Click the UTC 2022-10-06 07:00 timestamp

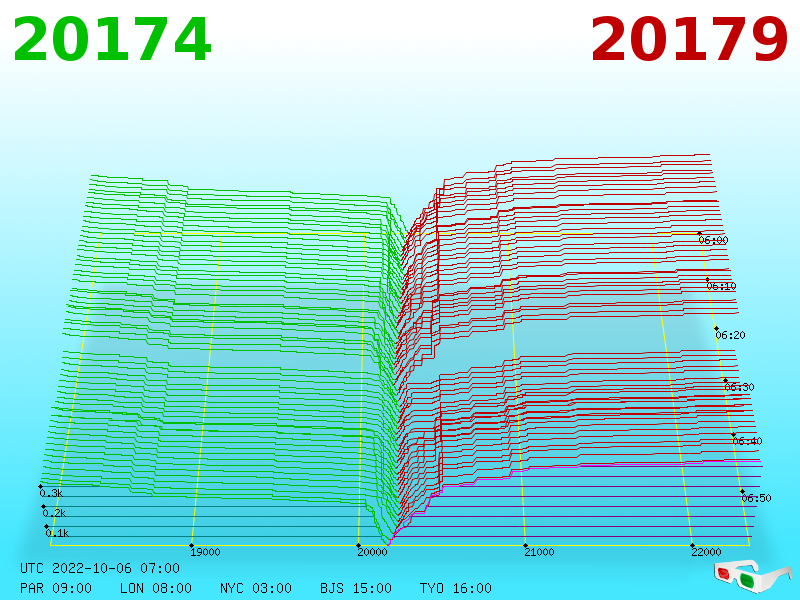(x=100, y=568)
